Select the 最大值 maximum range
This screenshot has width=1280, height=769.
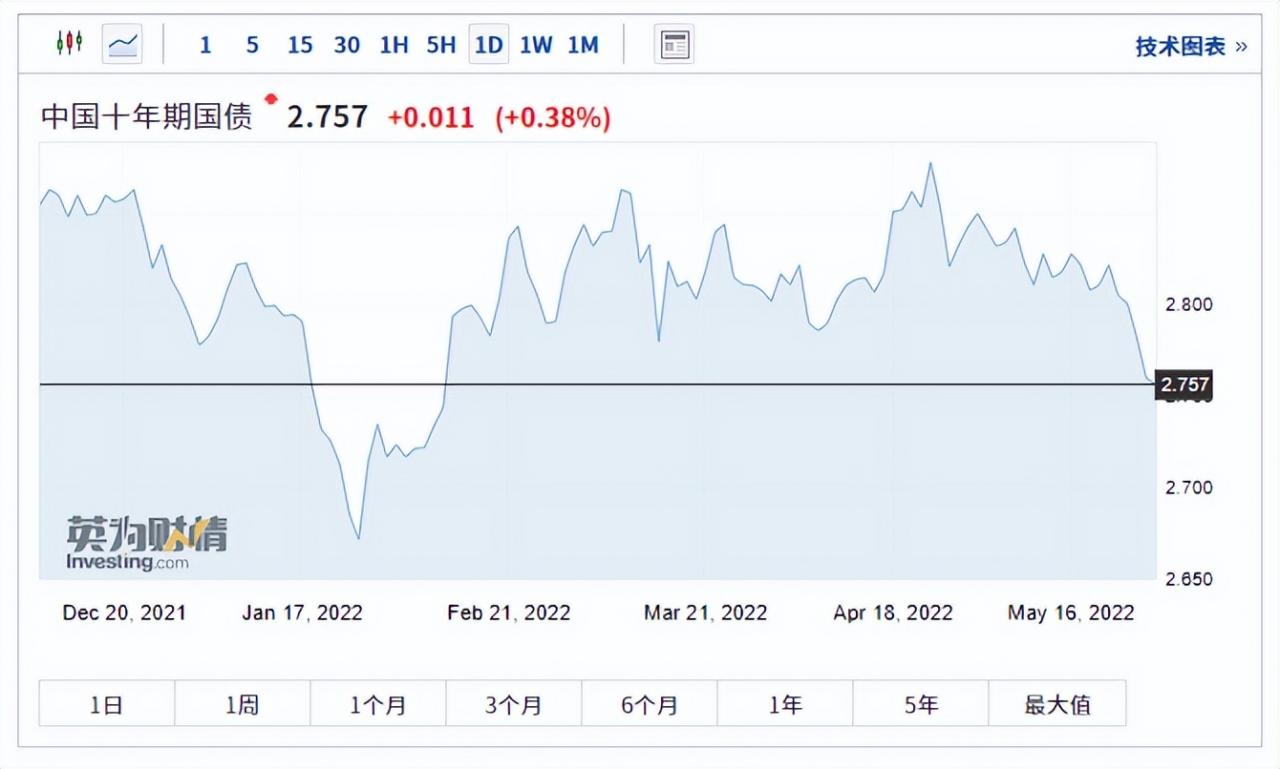tap(1057, 704)
